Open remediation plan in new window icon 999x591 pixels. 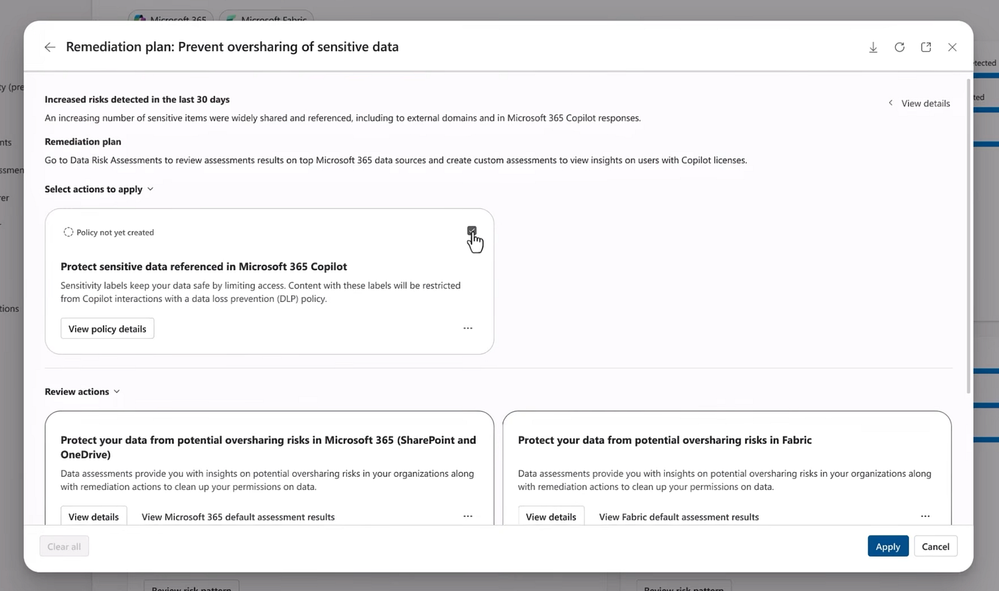coord(926,47)
